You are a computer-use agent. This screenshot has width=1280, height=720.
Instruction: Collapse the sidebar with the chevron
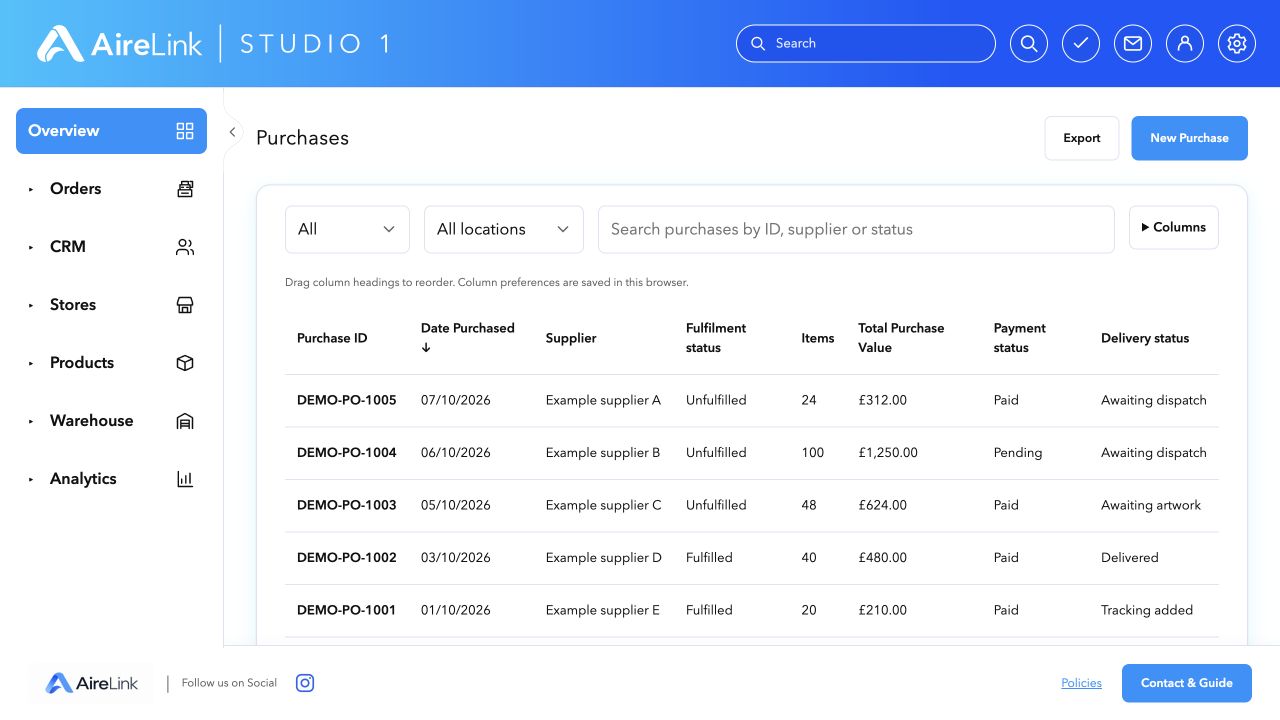232,132
